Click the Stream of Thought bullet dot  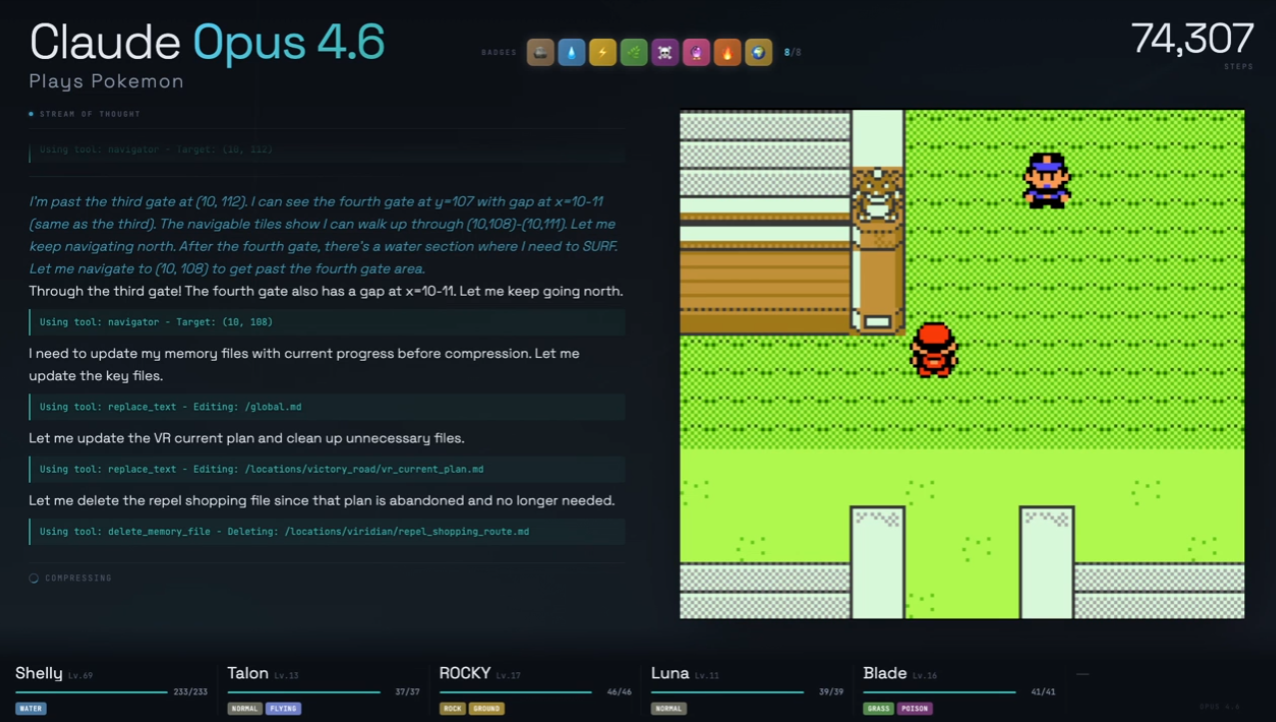click(31, 114)
